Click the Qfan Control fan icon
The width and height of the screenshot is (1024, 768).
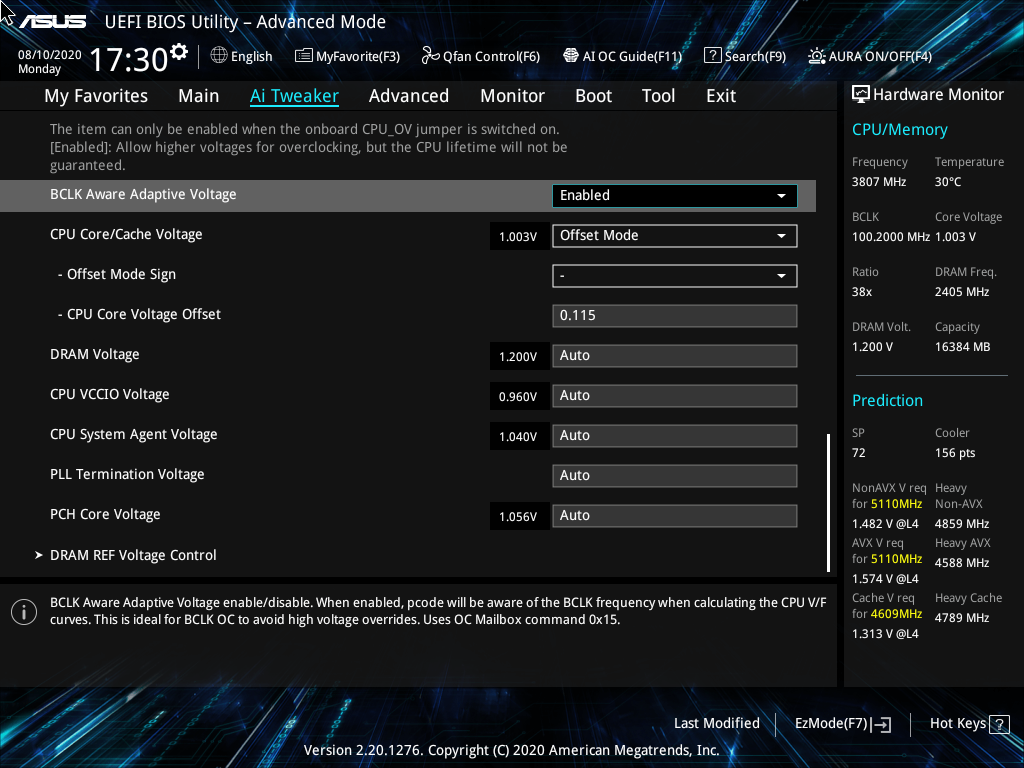tap(430, 56)
